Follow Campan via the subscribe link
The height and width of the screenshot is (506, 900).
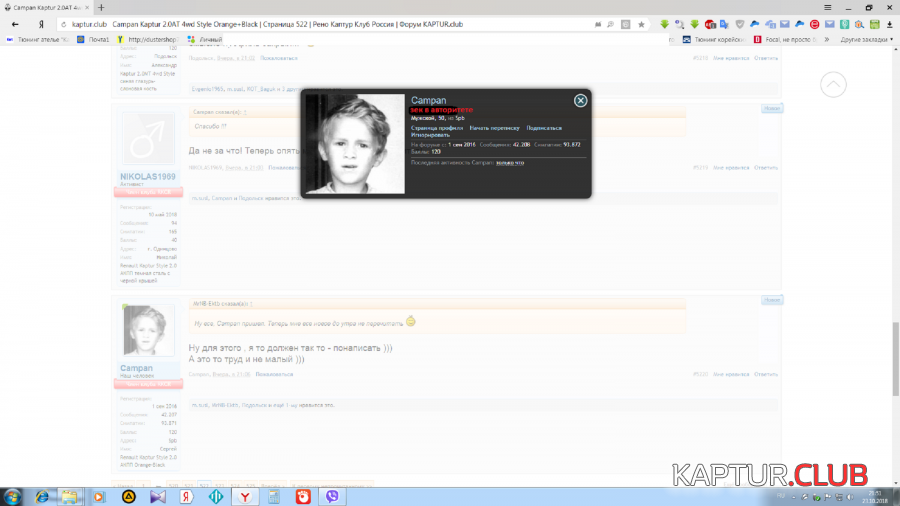pyautogui.click(x=544, y=128)
